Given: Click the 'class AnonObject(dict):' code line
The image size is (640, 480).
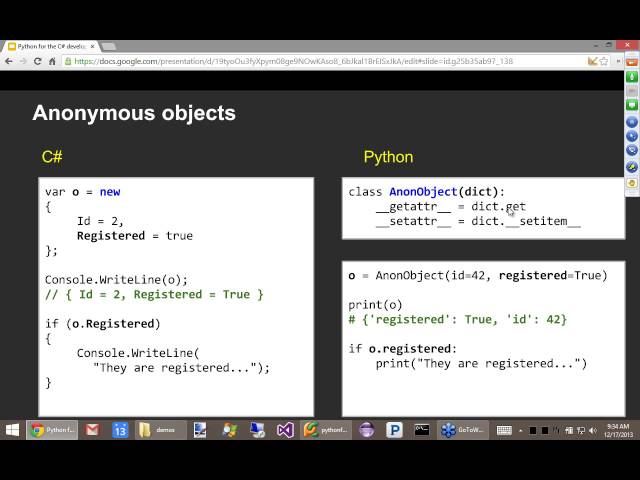Looking at the screenshot, I should [427, 192].
